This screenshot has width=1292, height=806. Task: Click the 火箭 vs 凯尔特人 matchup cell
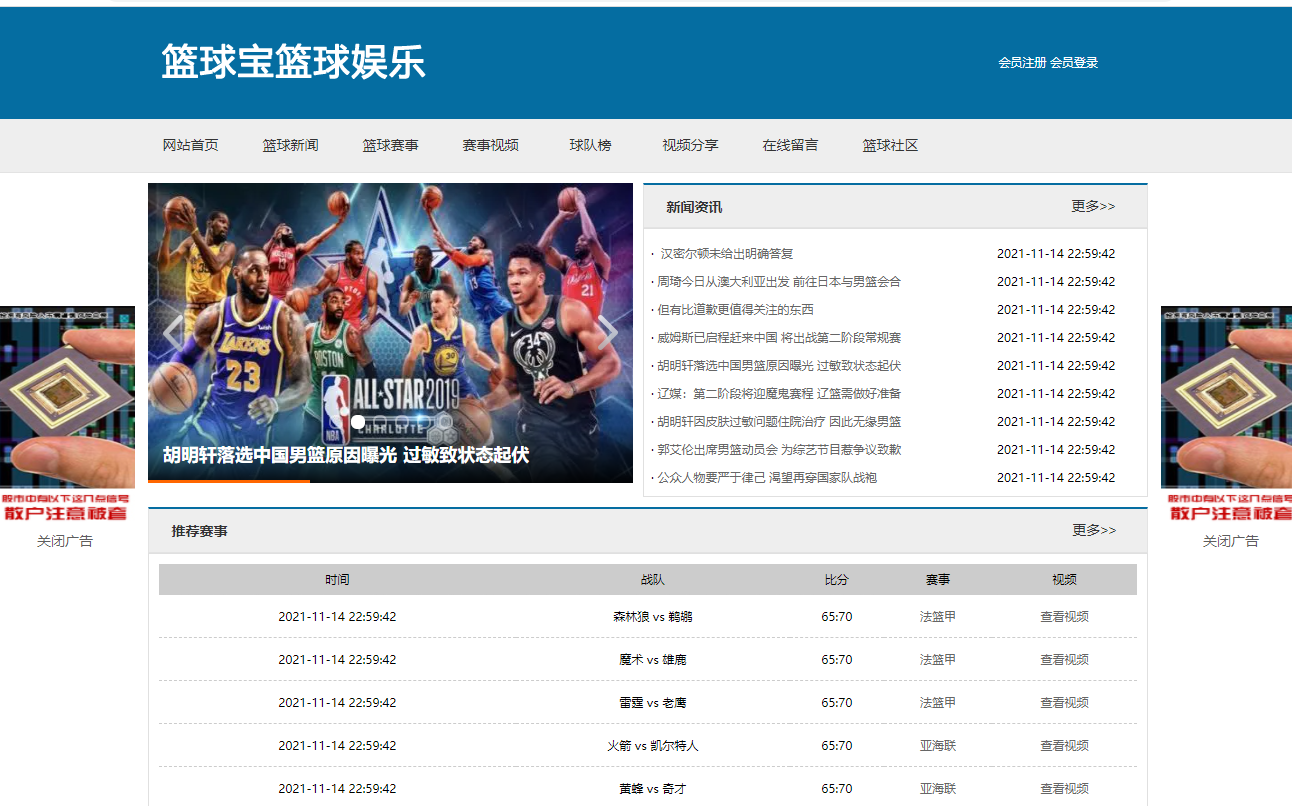pos(653,746)
